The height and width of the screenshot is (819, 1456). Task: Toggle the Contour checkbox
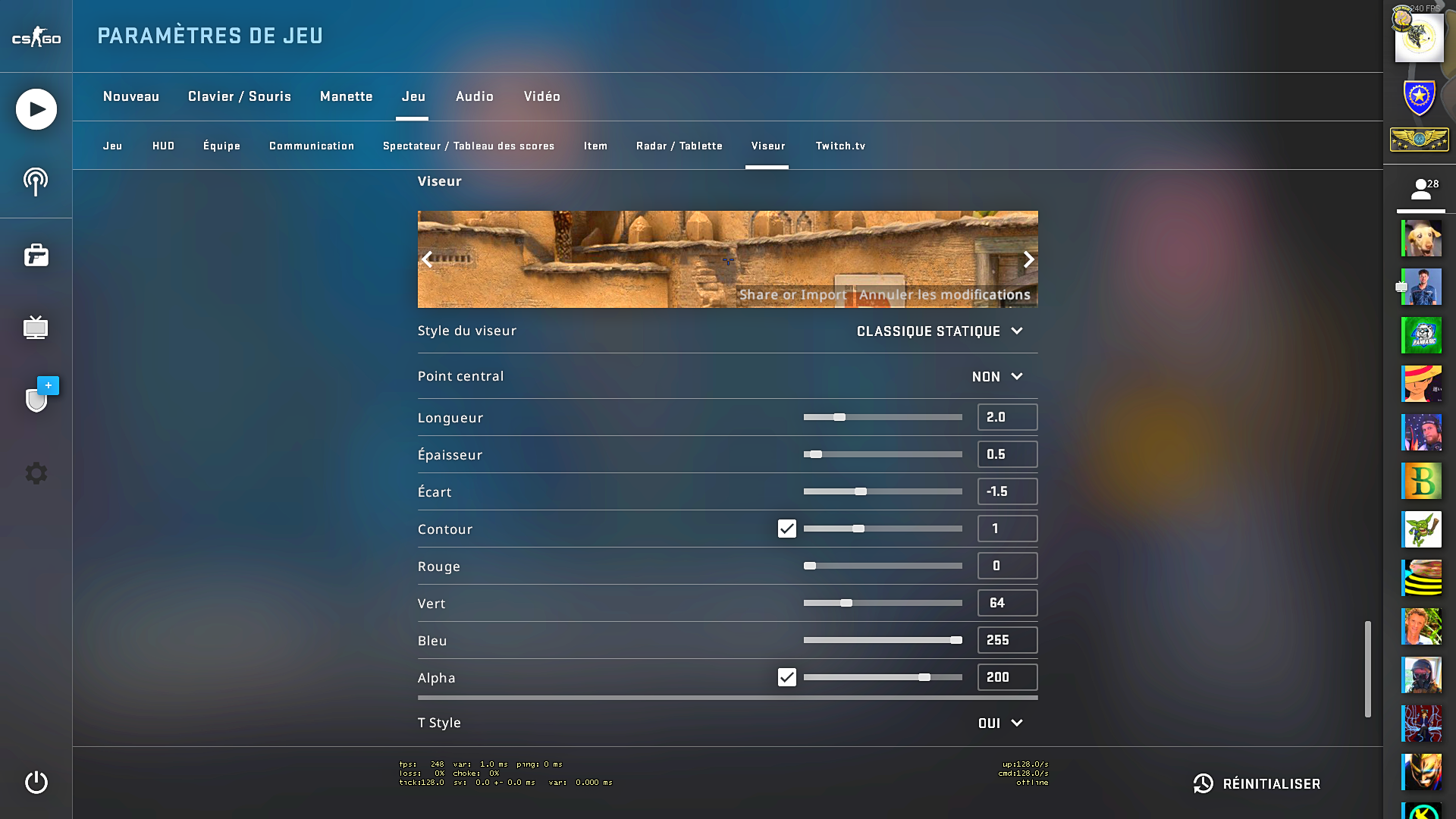point(786,529)
